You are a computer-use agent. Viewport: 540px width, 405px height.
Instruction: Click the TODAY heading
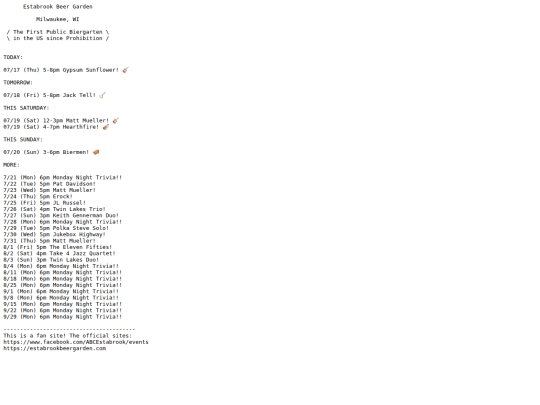13,57
